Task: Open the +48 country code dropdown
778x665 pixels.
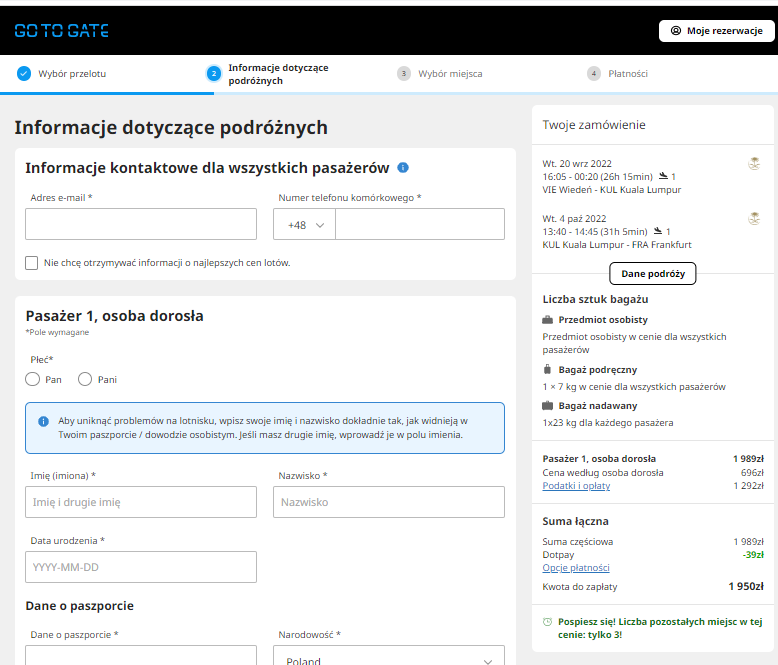Action: (304, 224)
